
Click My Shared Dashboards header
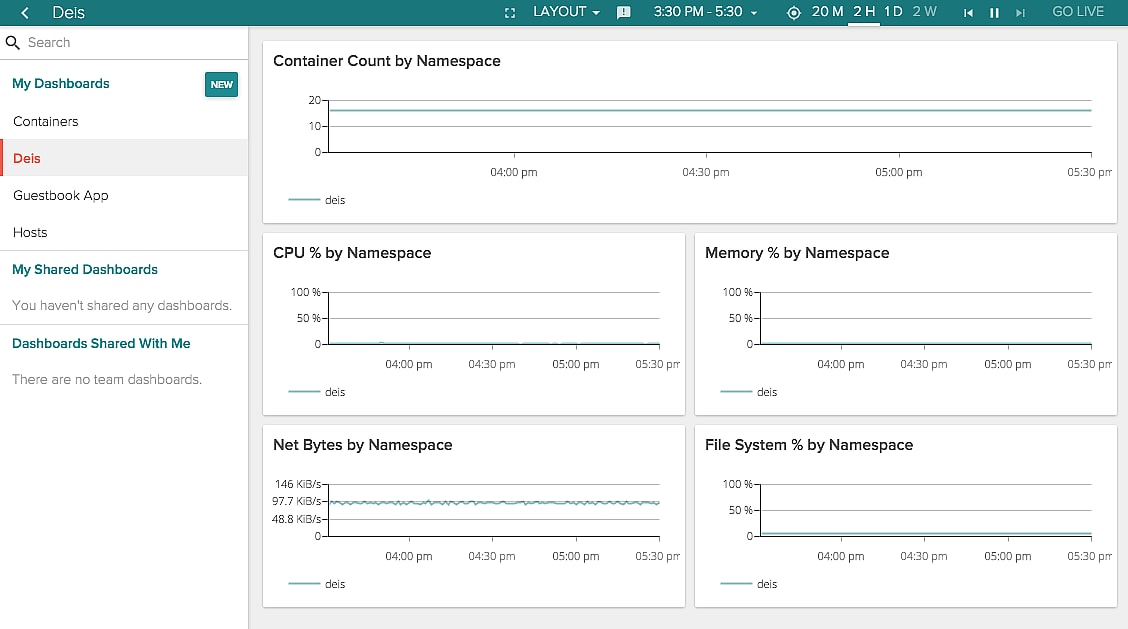85,269
